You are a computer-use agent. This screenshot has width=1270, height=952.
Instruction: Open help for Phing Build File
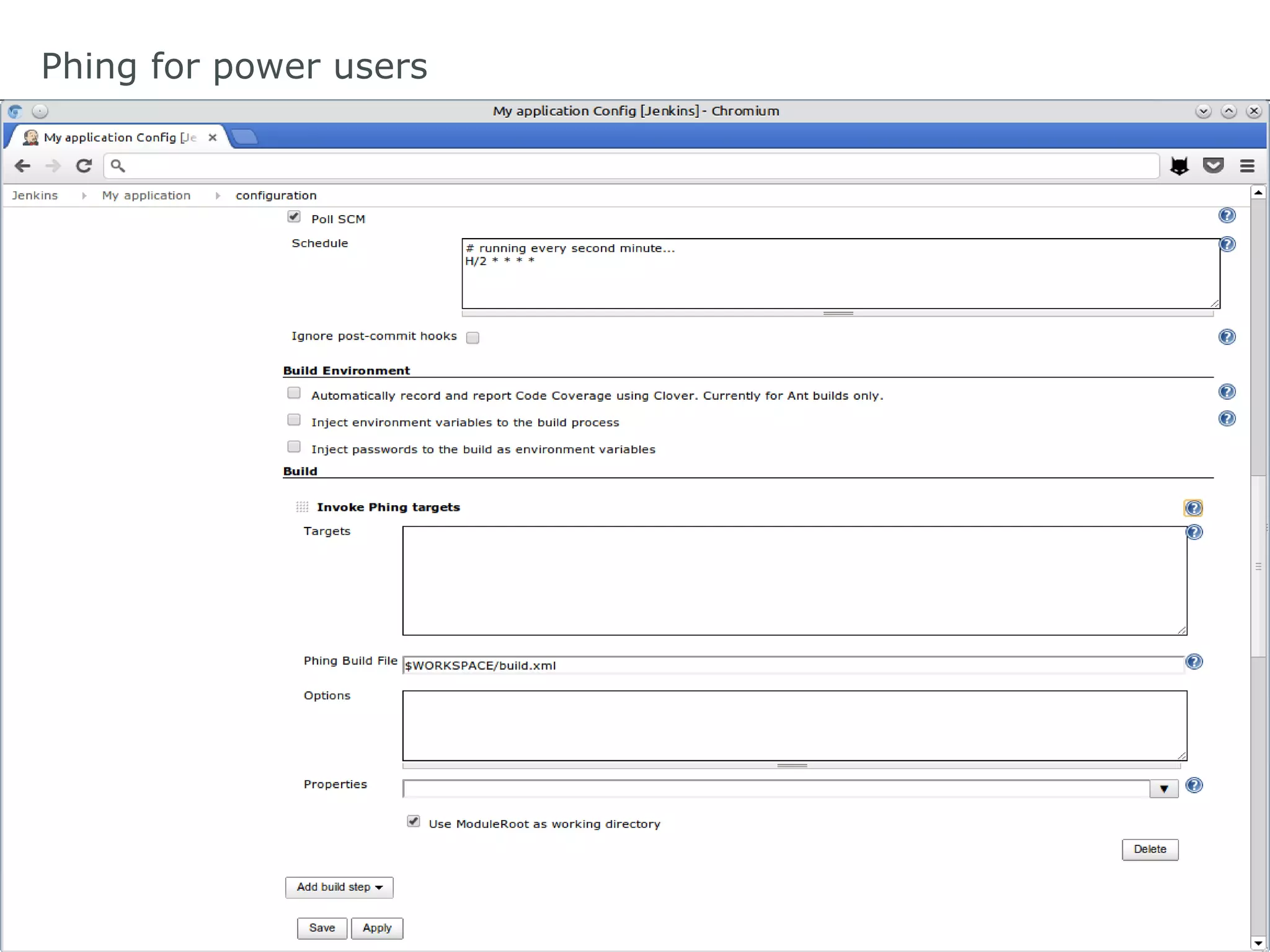tap(1194, 662)
